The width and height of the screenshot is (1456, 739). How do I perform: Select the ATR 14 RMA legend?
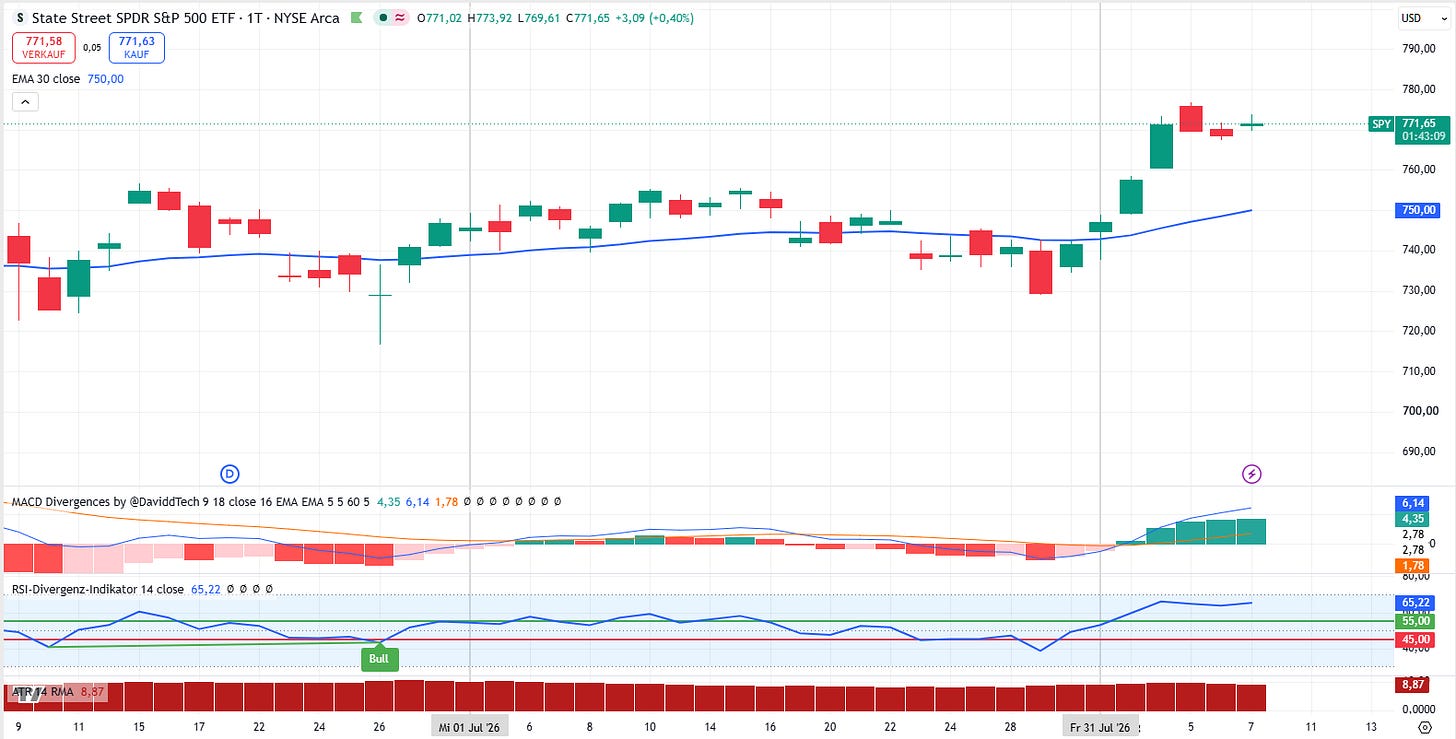(x=42, y=691)
